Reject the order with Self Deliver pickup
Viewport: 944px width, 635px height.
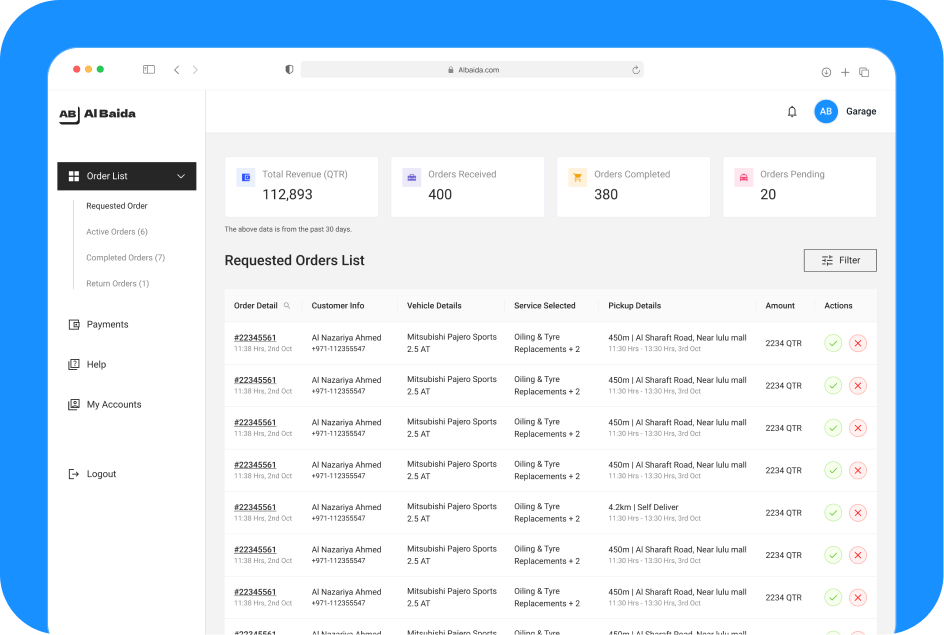click(858, 513)
